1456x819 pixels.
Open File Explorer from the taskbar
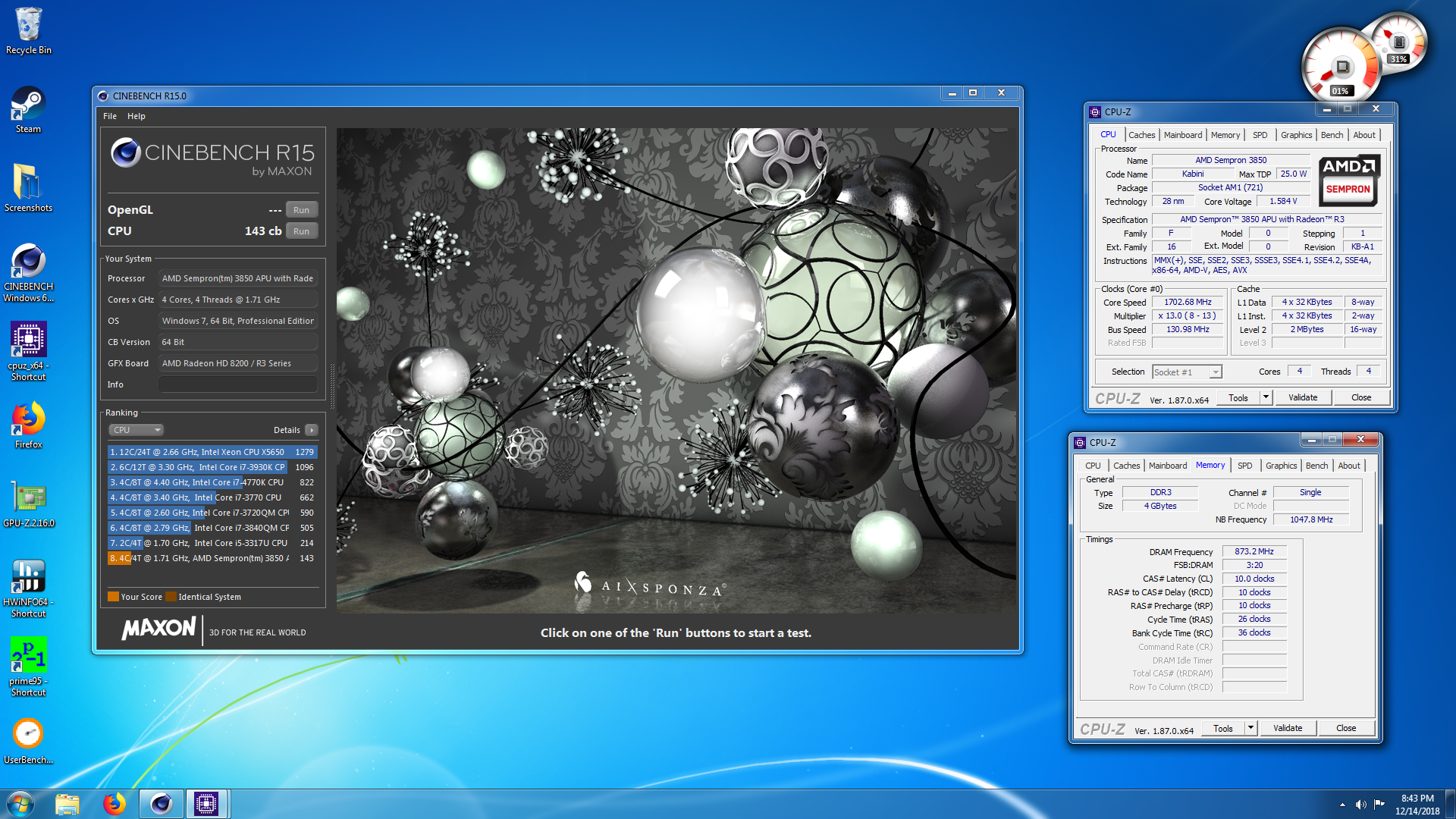click(x=67, y=804)
